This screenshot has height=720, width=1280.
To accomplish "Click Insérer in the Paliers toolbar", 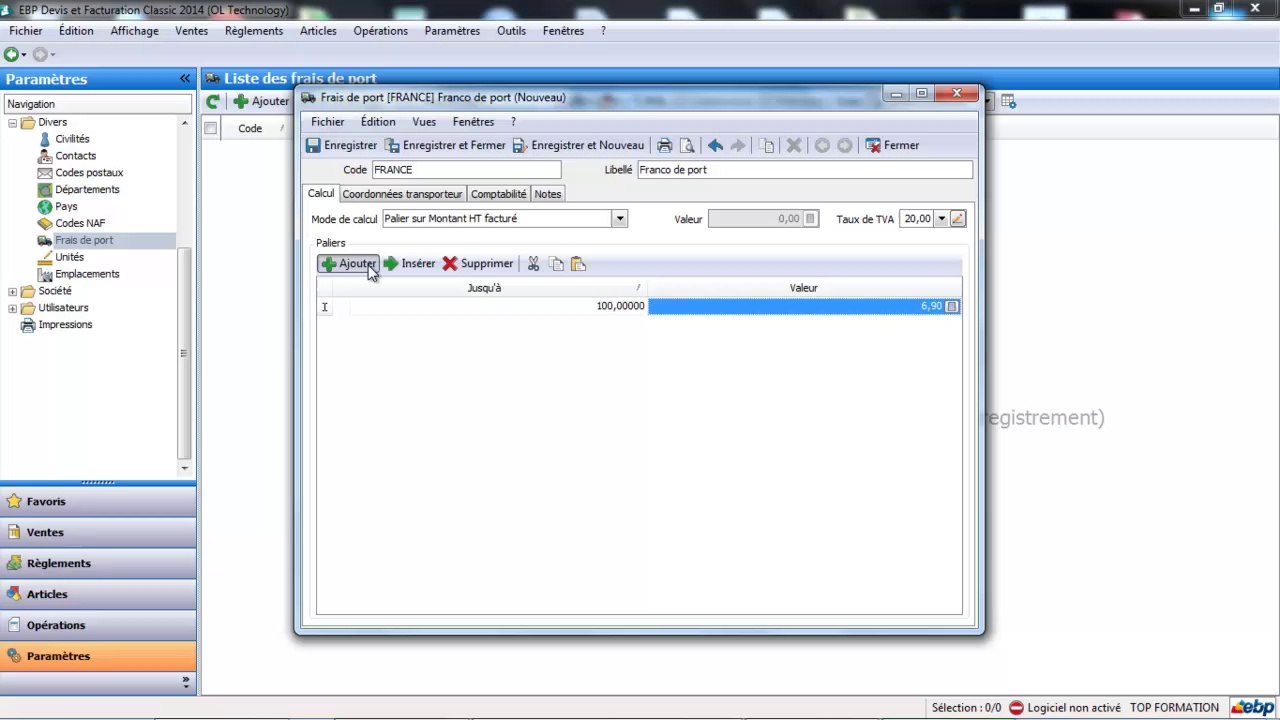I will click(410, 264).
